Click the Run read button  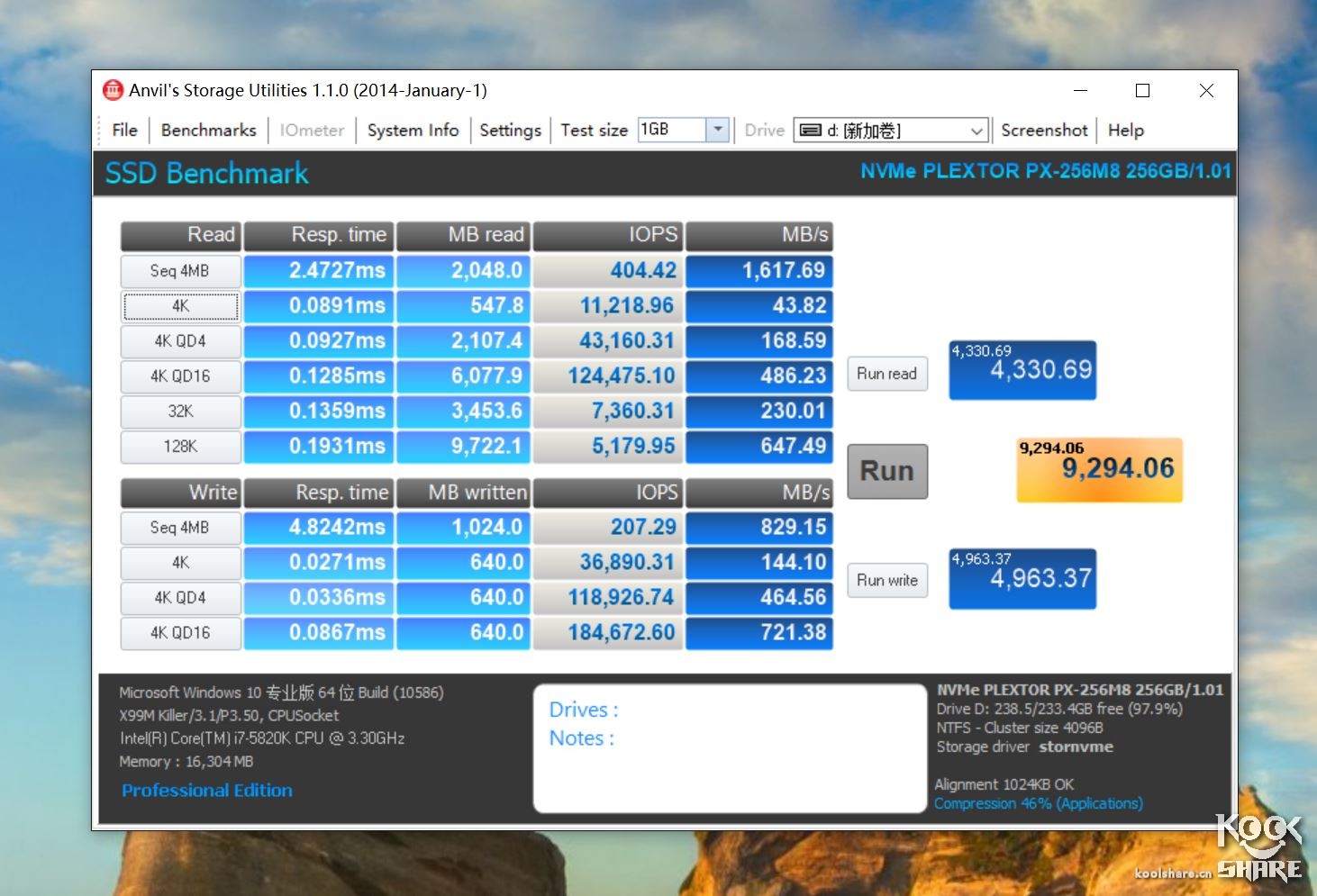(886, 374)
